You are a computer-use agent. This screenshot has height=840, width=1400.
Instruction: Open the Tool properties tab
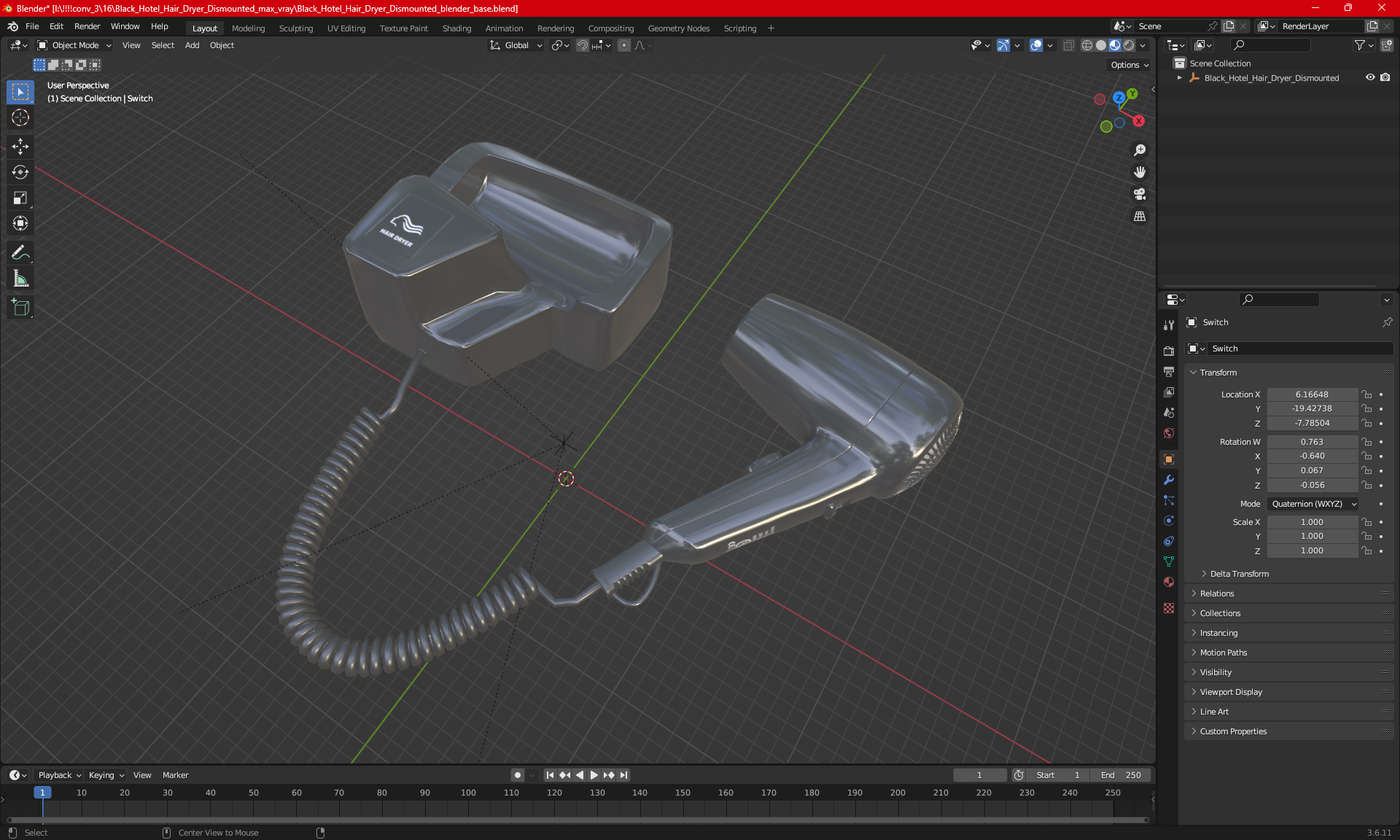1169,325
